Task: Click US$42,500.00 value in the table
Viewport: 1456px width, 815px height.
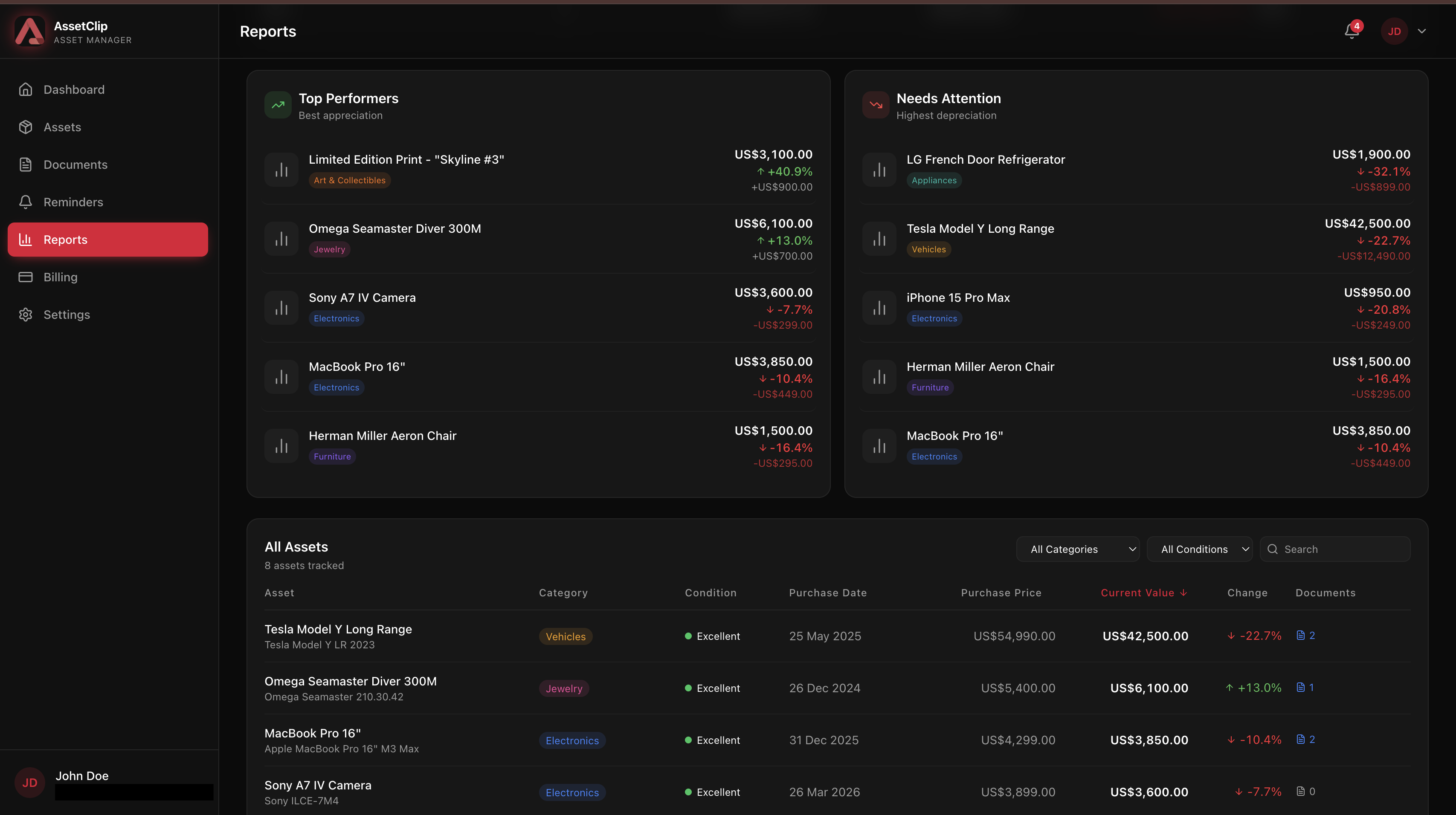Action: coord(1145,636)
